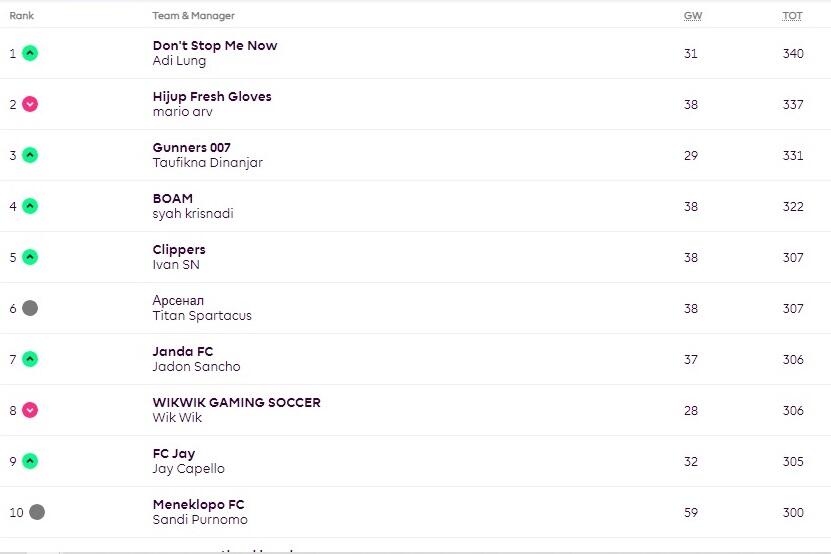831x554 pixels.
Task: Click green up arrow for Gunners 007
Action: (30, 155)
